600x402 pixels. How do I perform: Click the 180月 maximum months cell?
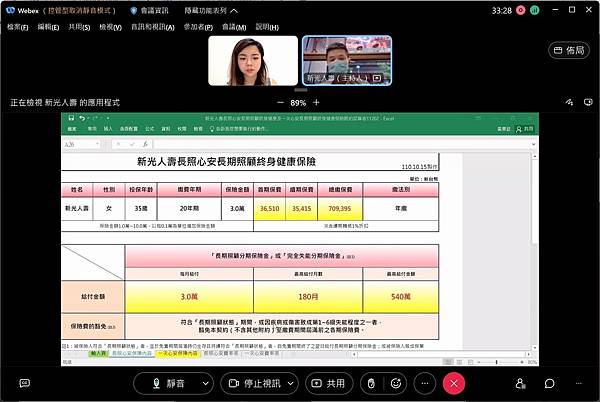[x=308, y=297]
